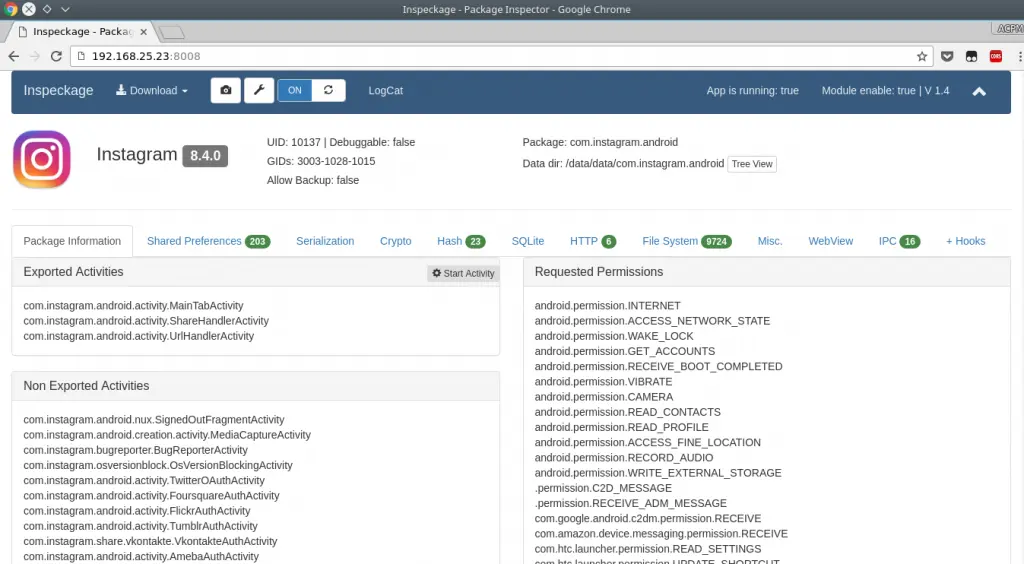Click the Tree View button

(x=752, y=164)
